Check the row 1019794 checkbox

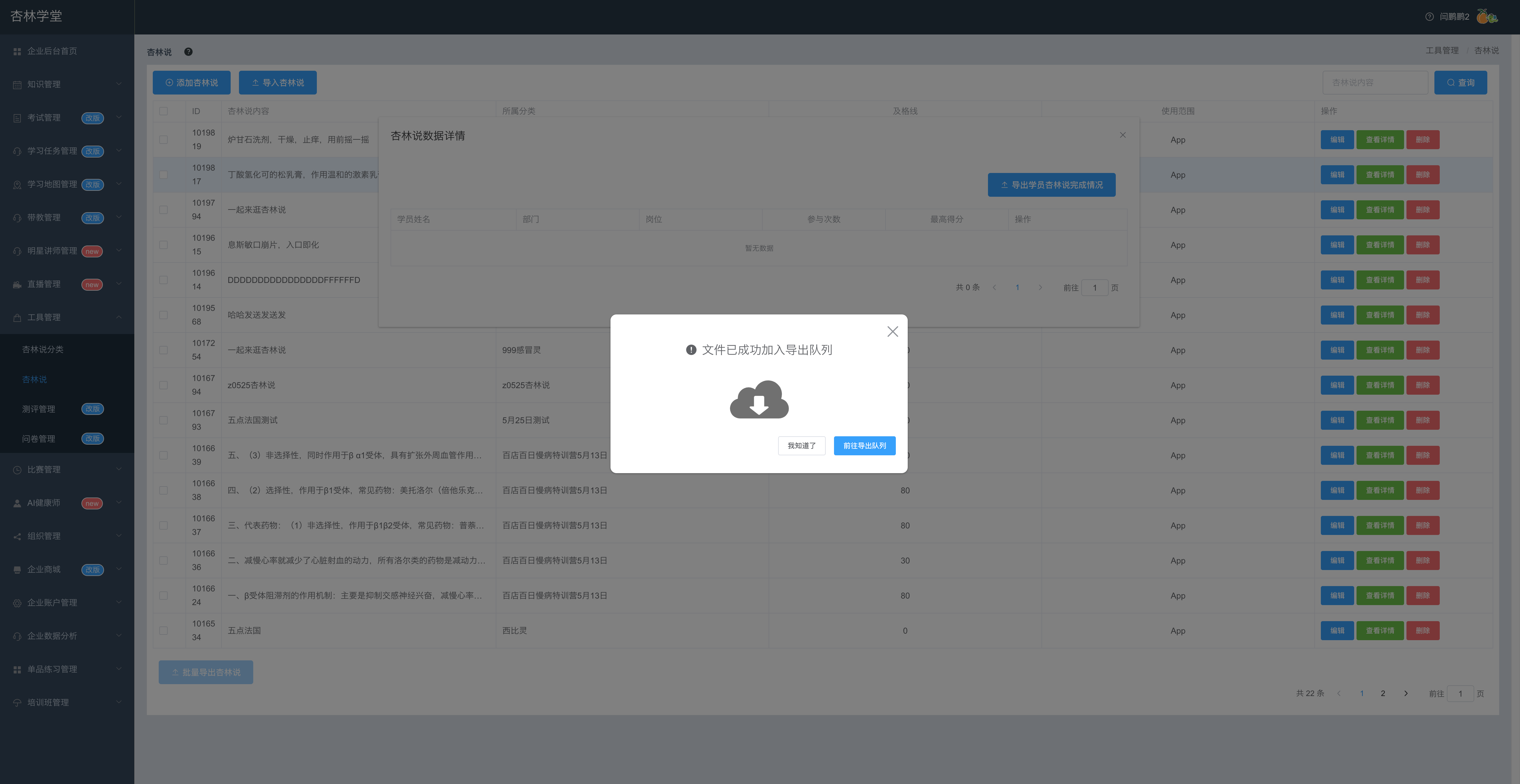point(163,210)
